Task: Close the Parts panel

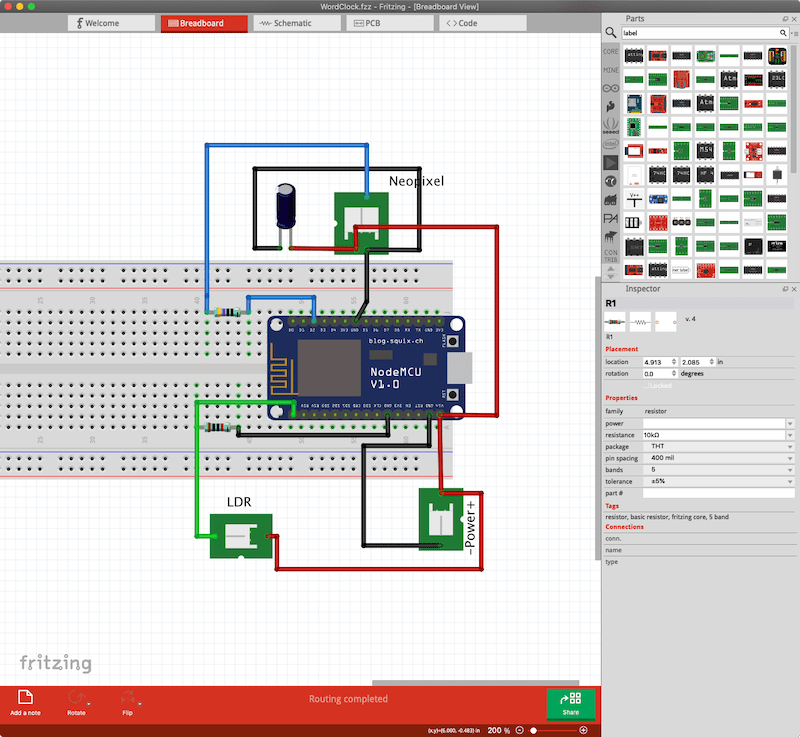Action: tap(794, 18)
